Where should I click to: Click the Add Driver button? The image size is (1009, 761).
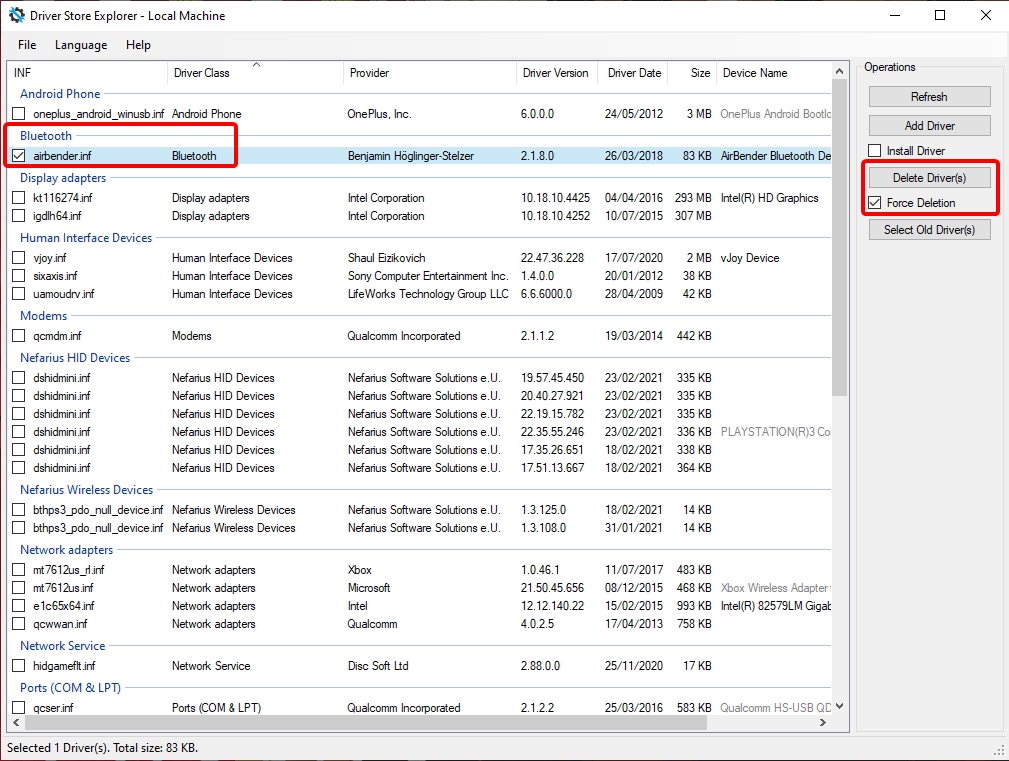pyautogui.click(x=929, y=125)
